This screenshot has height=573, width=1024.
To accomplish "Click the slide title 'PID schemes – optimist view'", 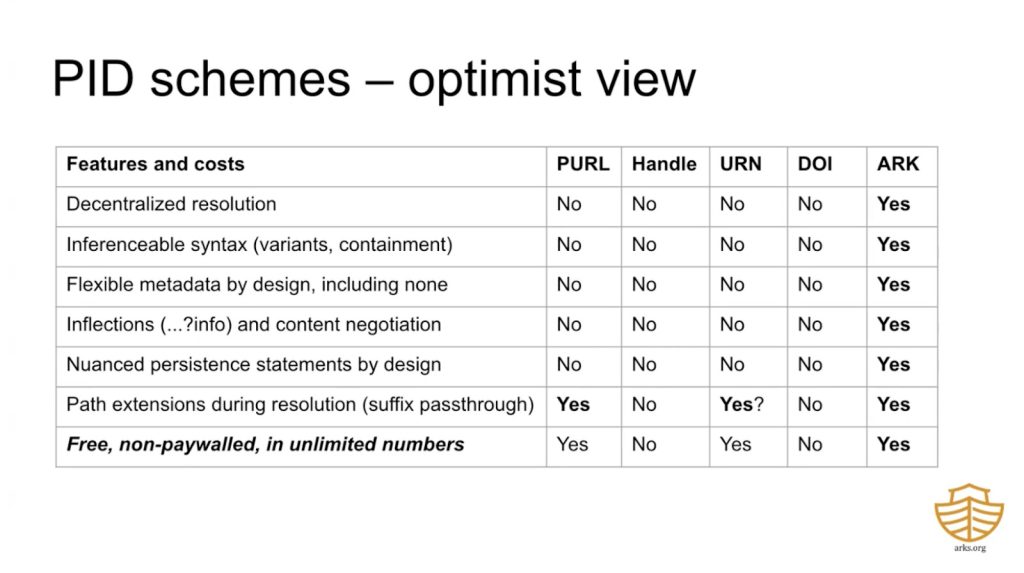I will point(373,78).
